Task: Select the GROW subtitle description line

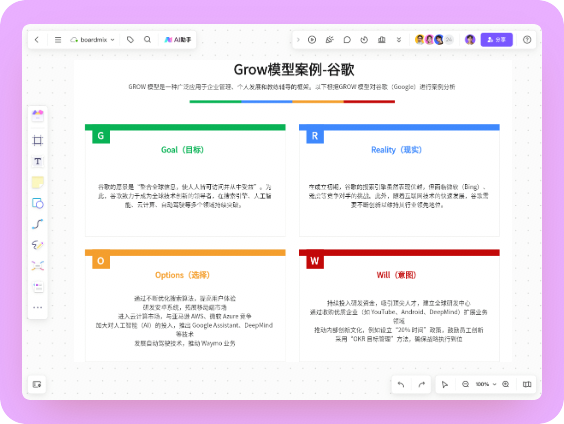Action: pos(292,87)
